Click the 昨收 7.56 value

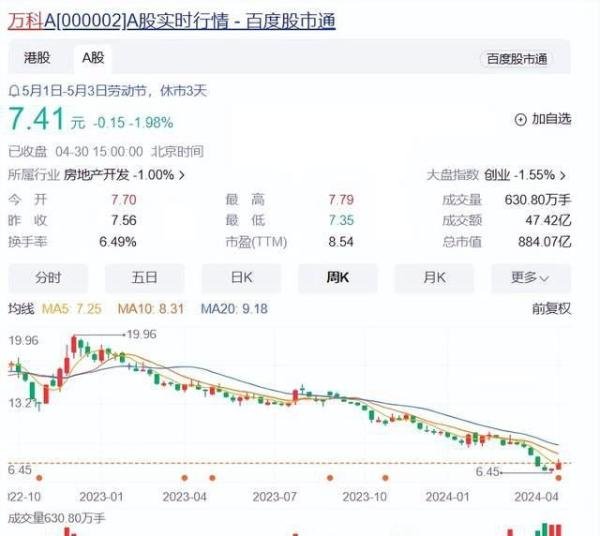point(124,220)
